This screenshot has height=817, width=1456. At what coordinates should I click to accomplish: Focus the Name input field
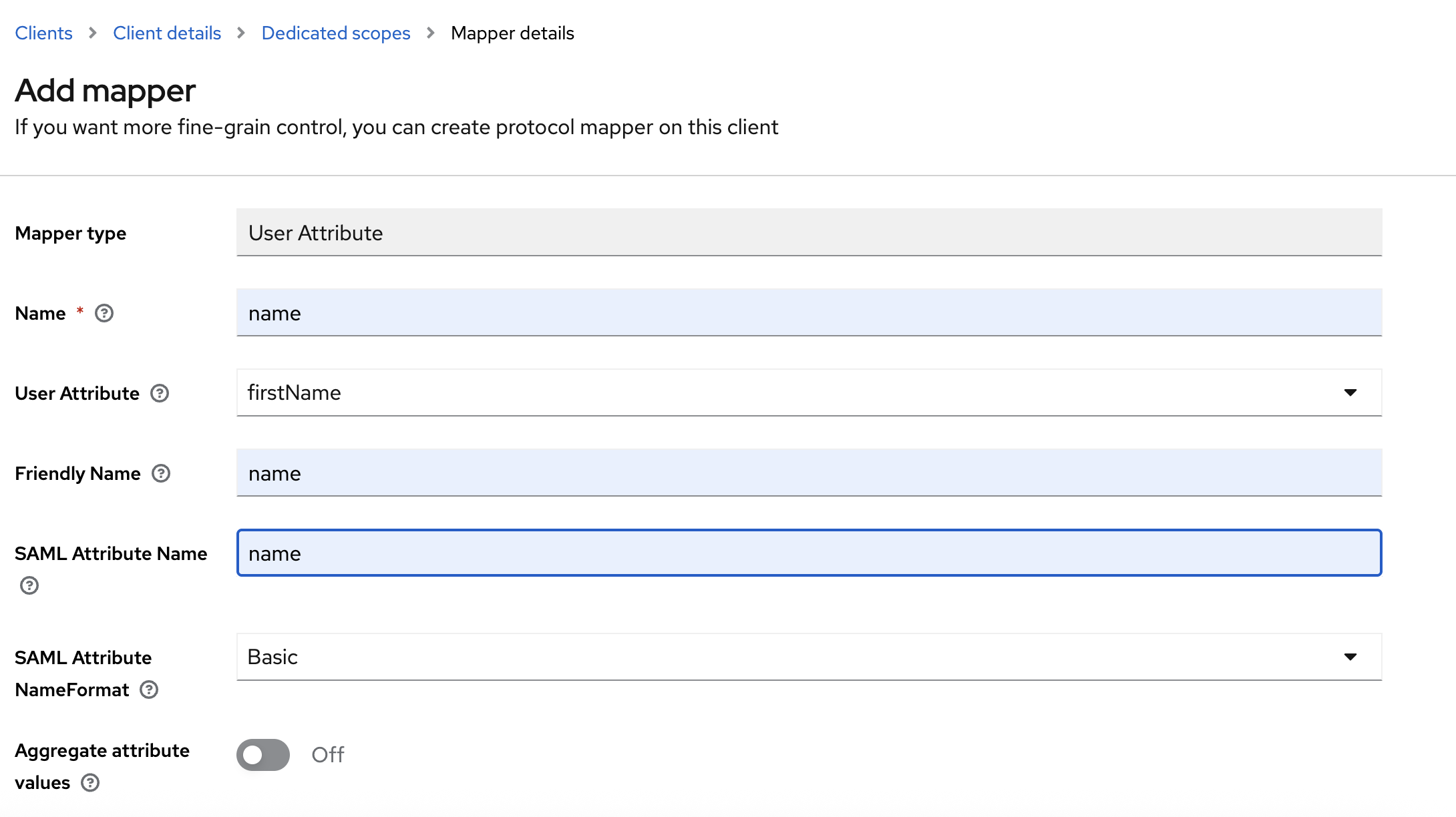pos(808,312)
